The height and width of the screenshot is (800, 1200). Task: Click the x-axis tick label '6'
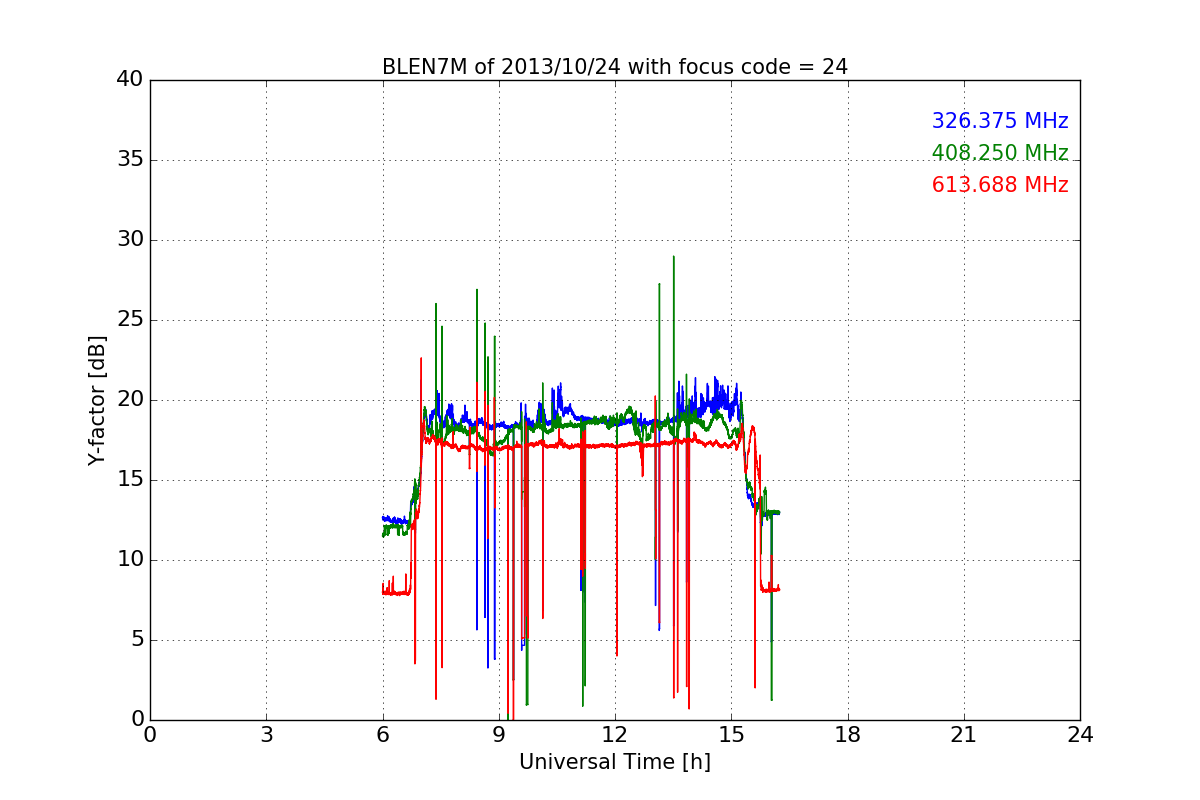pos(382,735)
